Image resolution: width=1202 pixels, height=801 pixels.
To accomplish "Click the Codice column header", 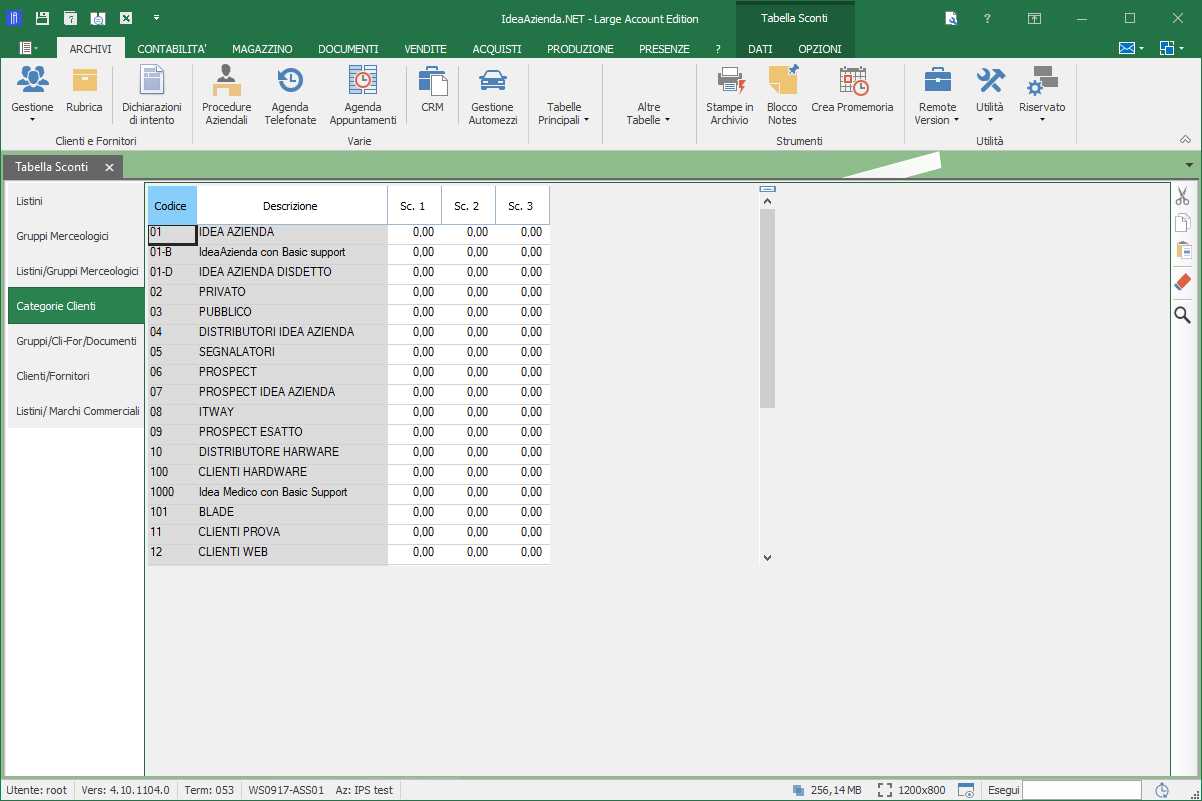I will tap(171, 206).
